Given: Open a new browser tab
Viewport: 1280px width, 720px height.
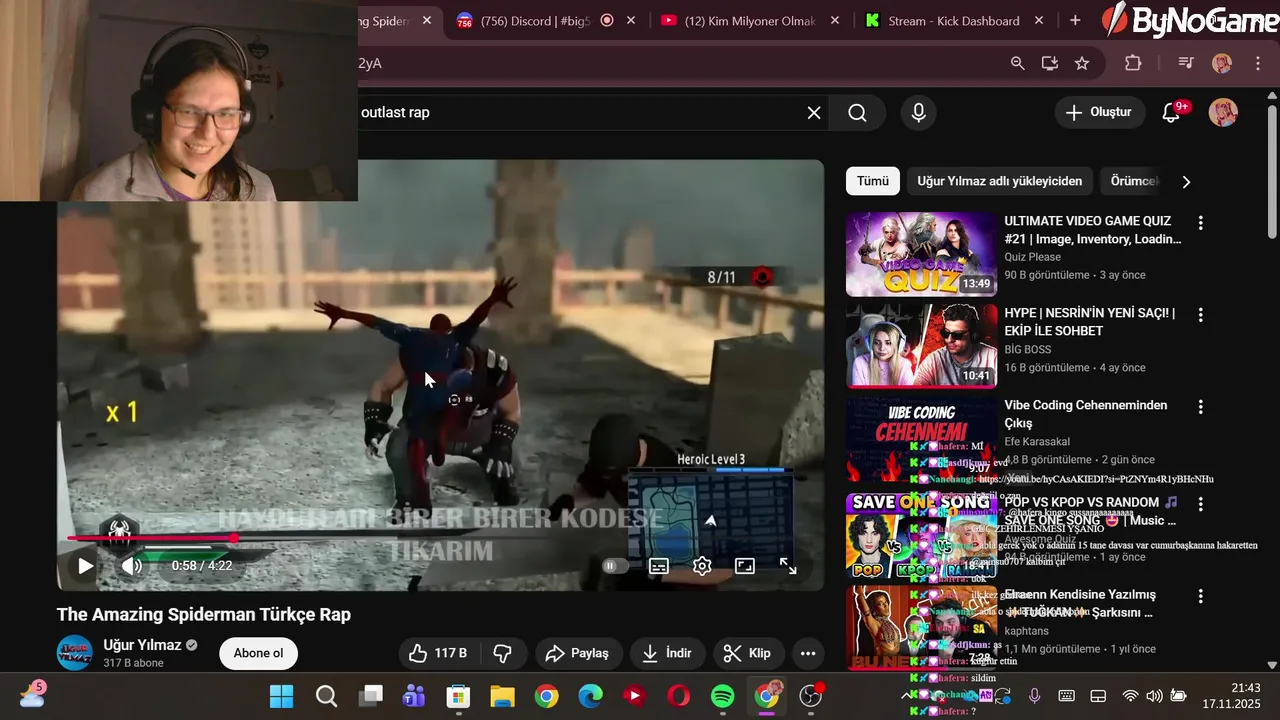Looking at the screenshot, I should pos(1075,21).
